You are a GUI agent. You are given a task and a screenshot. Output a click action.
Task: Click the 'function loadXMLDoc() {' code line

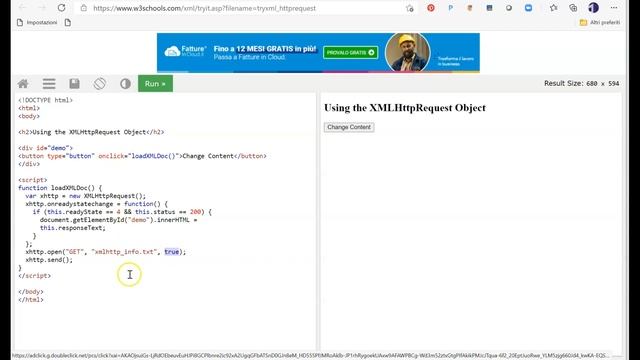pyautogui.click(x=60, y=188)
